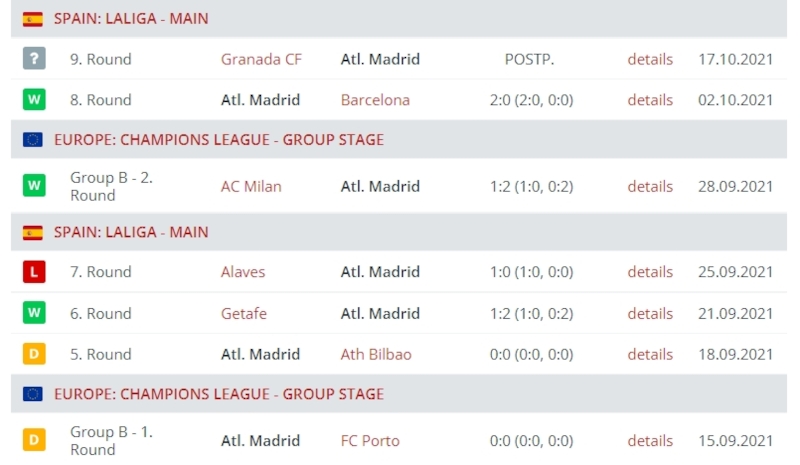Open the second Spain: LaLiga - Main header link

pos(131,232)
